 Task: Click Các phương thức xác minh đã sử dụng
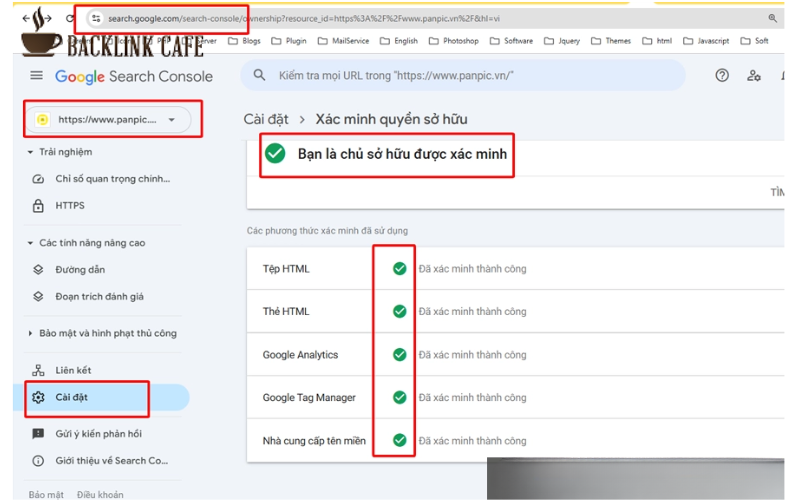[328, 231]
